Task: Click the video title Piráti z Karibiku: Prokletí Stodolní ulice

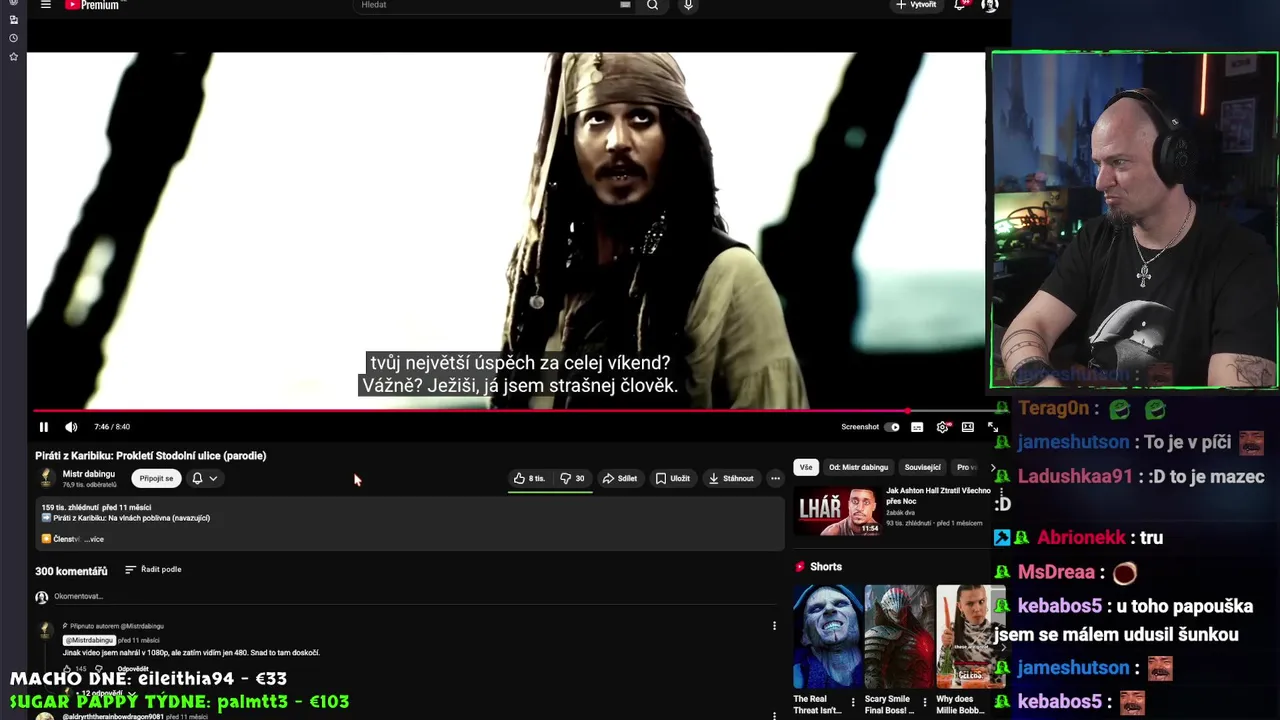Action: (x=151, y=456)
